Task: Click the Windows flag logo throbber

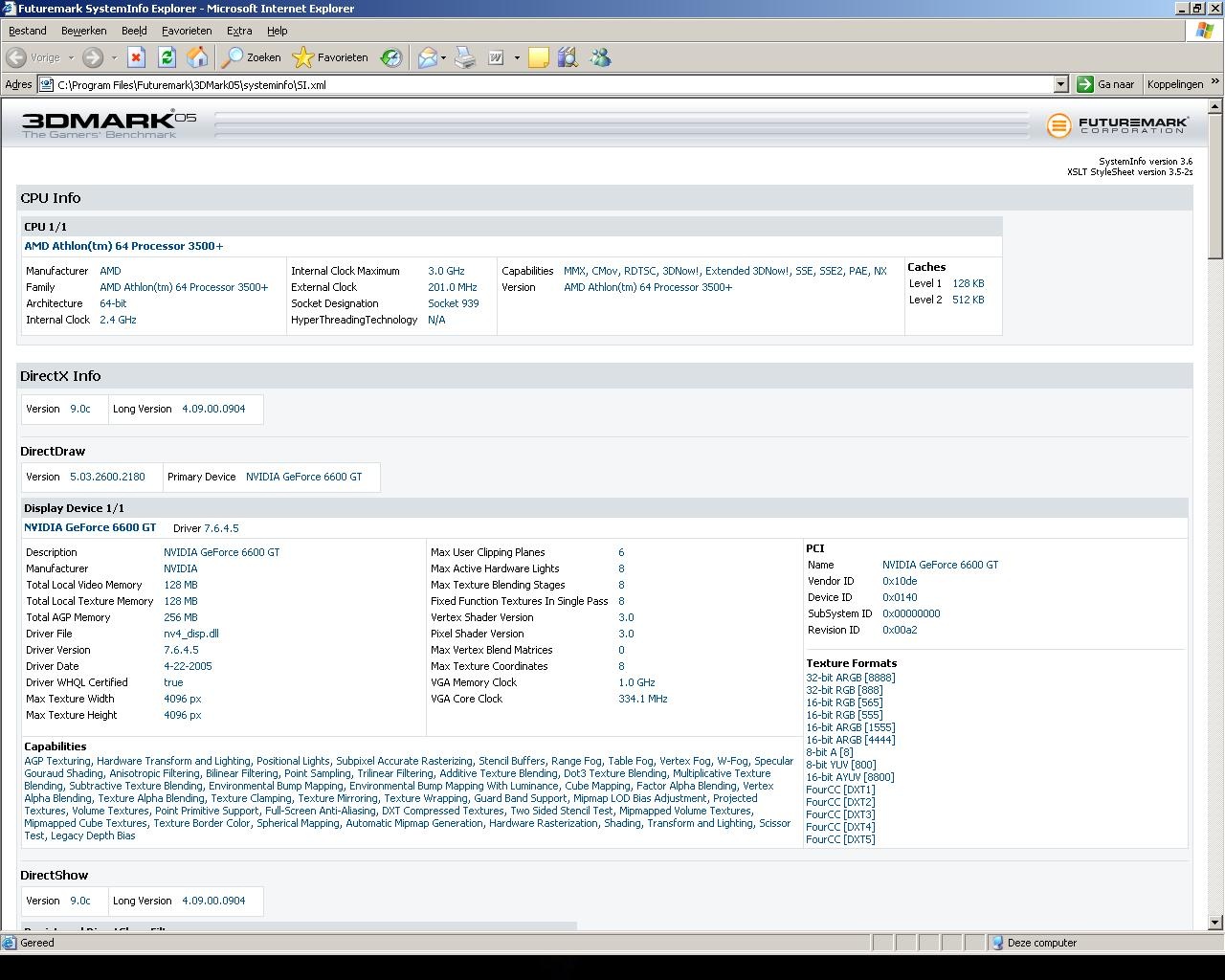Action: (x=1204, y=30)
